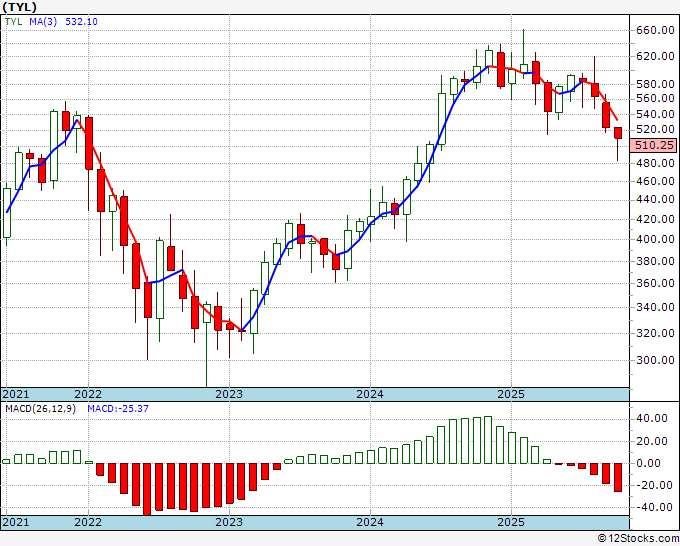Click the tallest green candle with wick to 660
This screenshot has height=546, width=680.
click(x=523, y=68)
